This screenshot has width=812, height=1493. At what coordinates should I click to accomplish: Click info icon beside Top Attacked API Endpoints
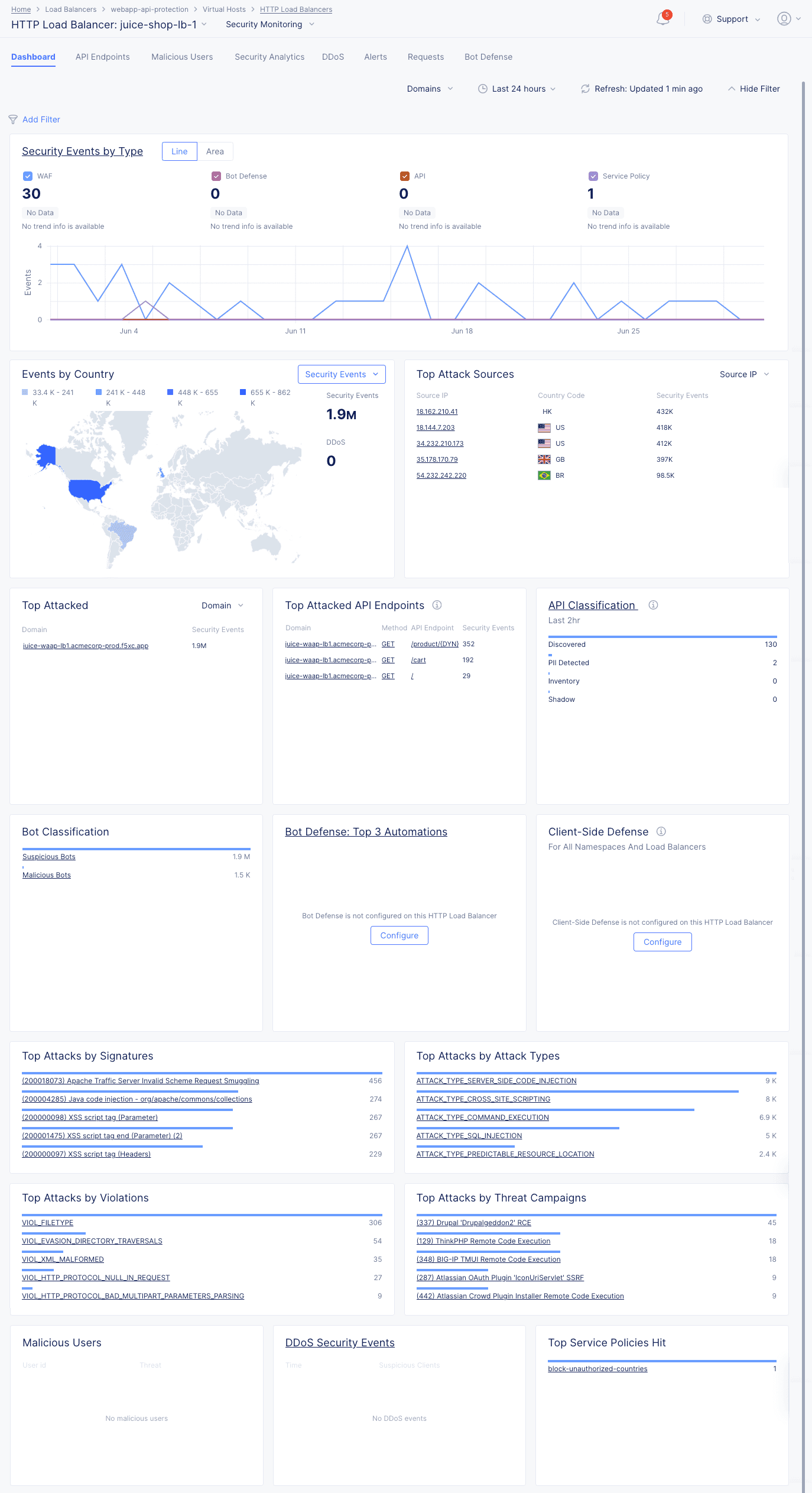tap(437, 605)
